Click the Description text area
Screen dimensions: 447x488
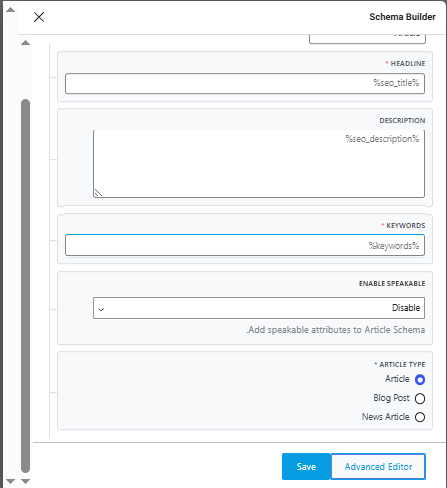click(259, 163)
